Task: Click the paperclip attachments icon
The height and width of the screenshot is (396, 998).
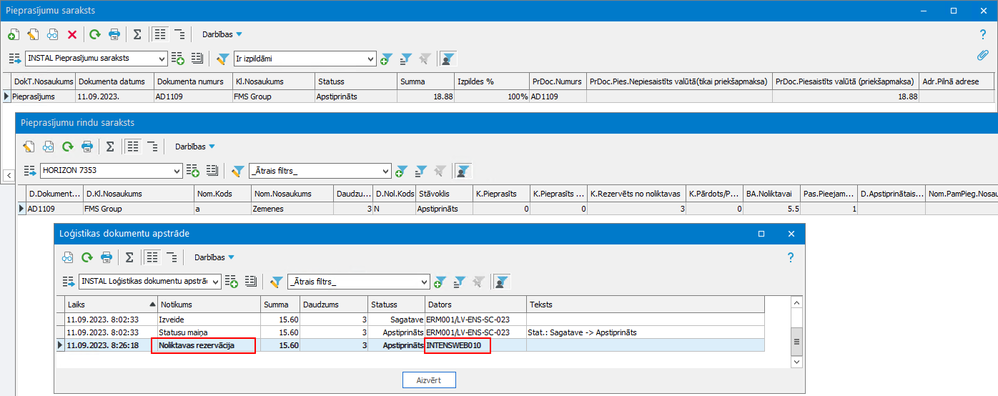Action: click(982, 56)
